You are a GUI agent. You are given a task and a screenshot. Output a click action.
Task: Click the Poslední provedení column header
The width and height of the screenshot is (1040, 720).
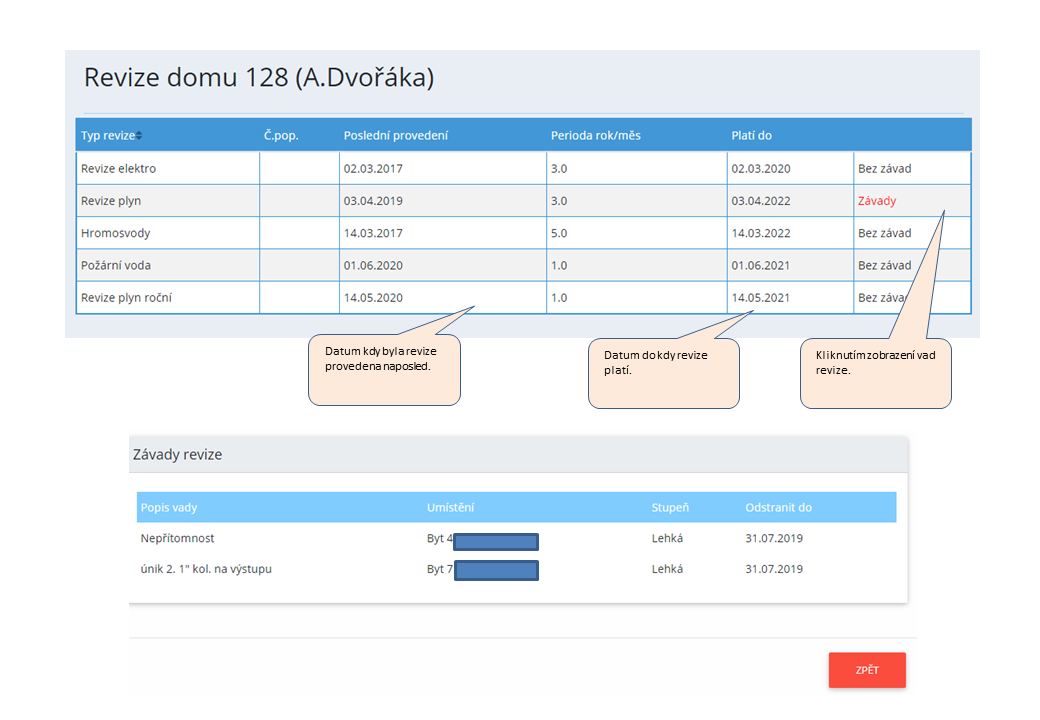[395, 136]
